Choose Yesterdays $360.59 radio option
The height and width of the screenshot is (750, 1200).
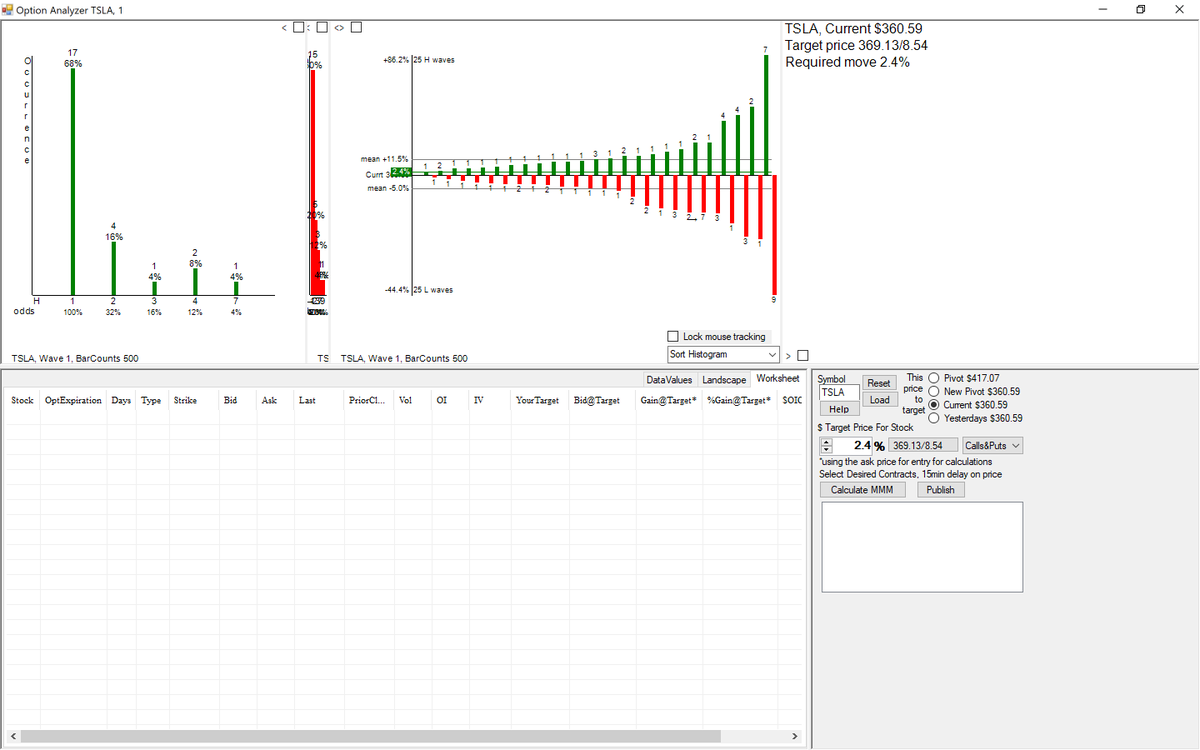935,418
